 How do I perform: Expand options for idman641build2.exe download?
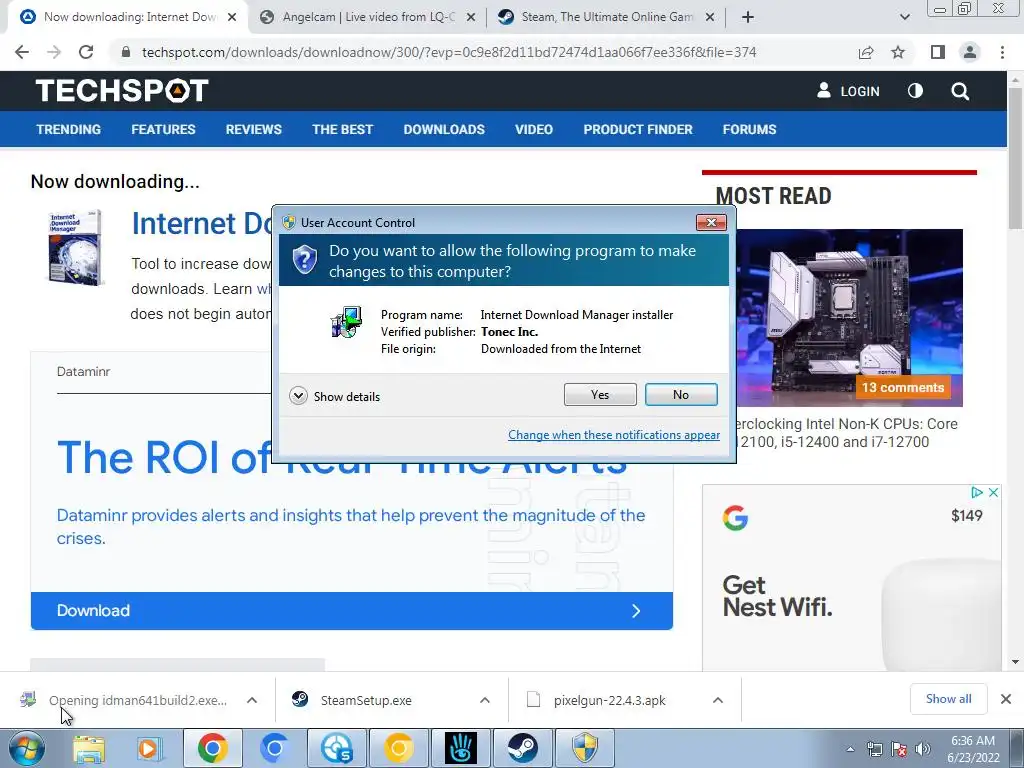click(x=252, y=700)
